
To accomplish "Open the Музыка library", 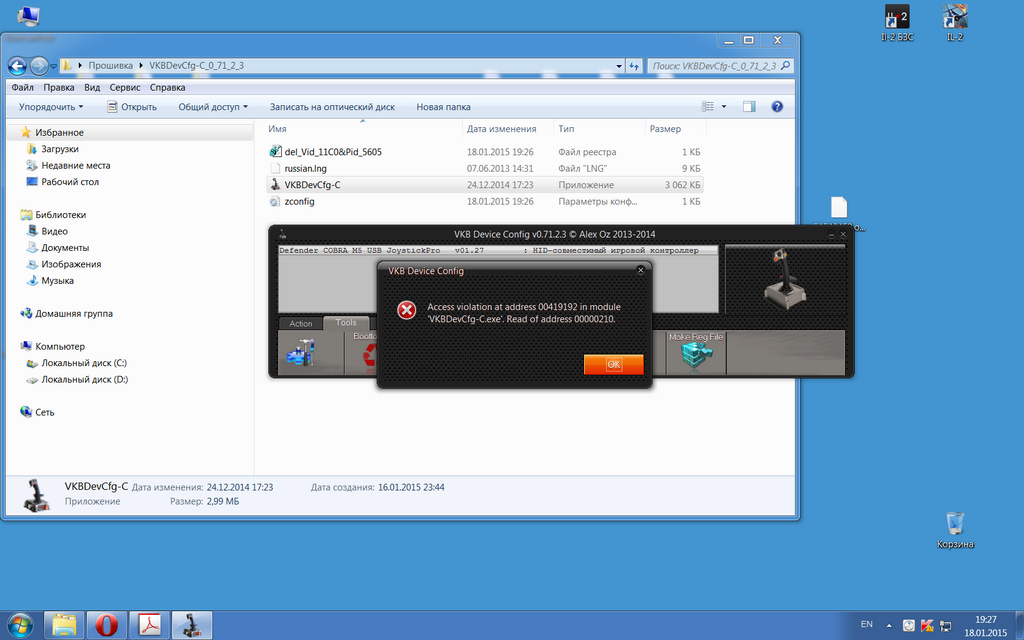I will (x=57, y=280).
